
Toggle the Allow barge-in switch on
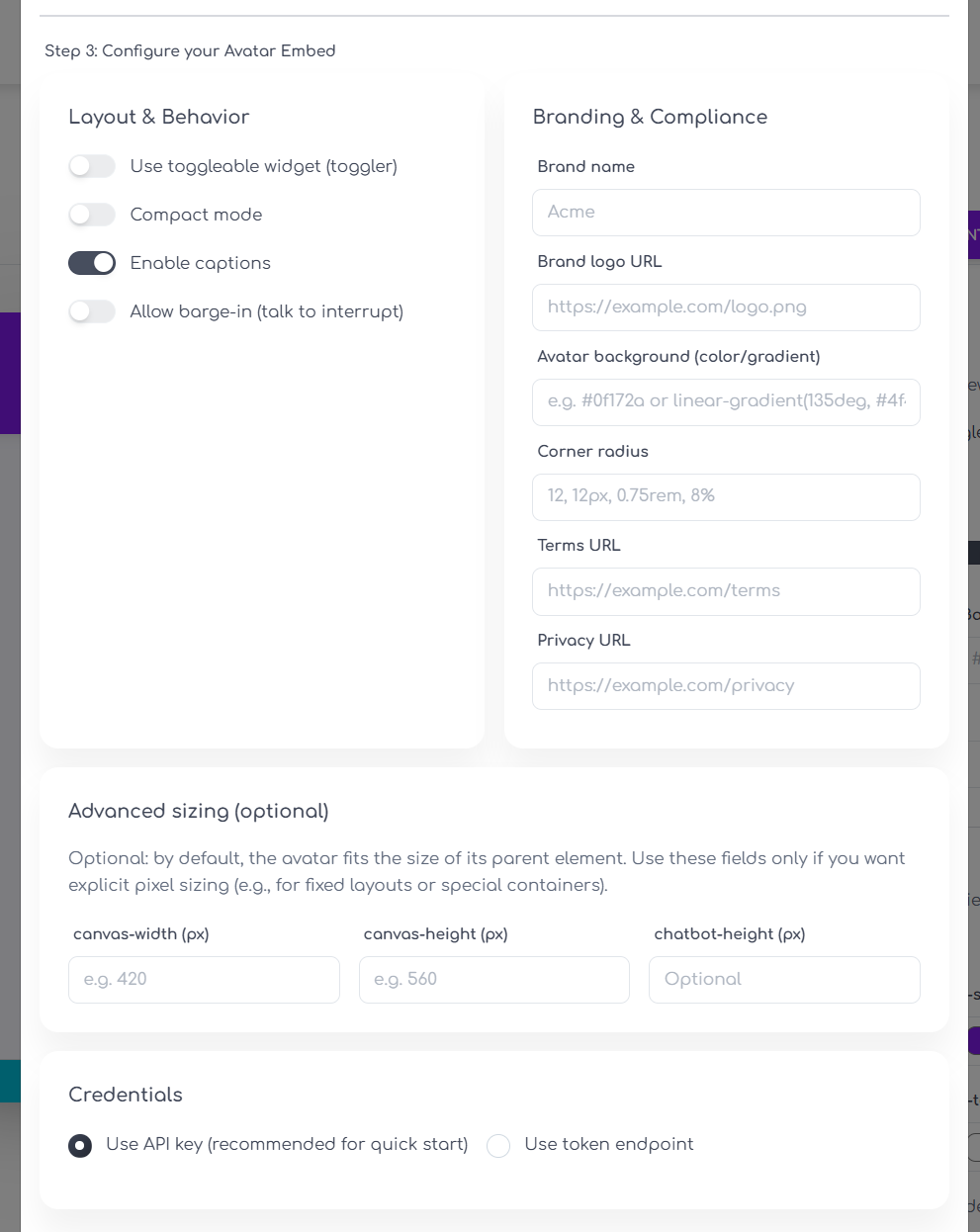[x=92, y=311]
